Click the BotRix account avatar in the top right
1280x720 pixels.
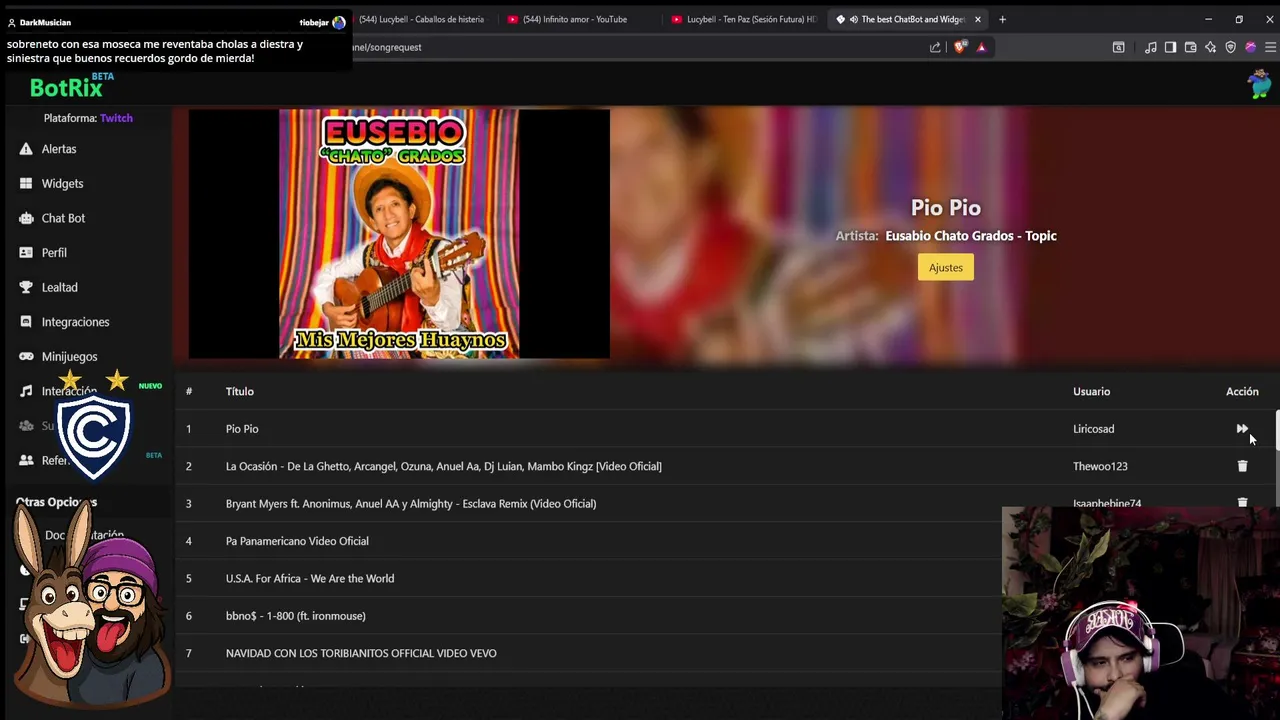coord(1259,85)
